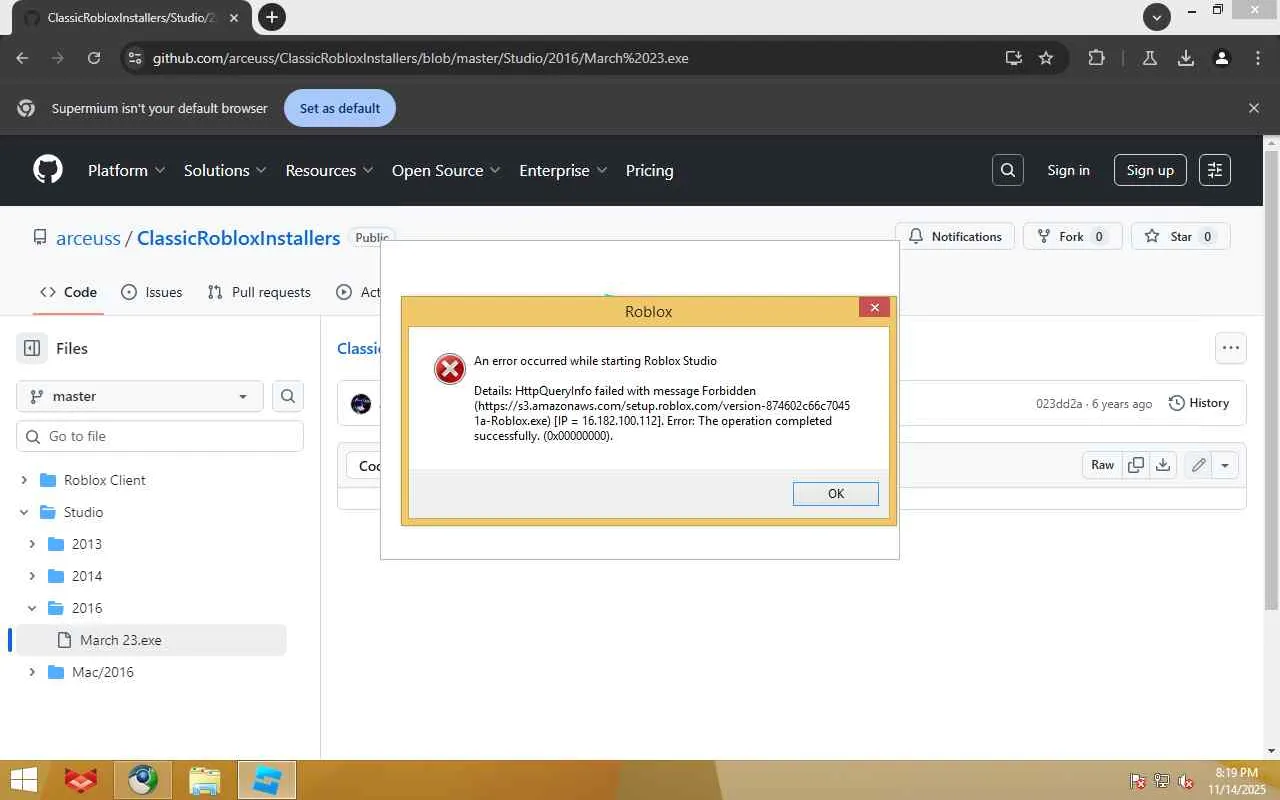Switch to the Pull requests tab

click(259, 292)
